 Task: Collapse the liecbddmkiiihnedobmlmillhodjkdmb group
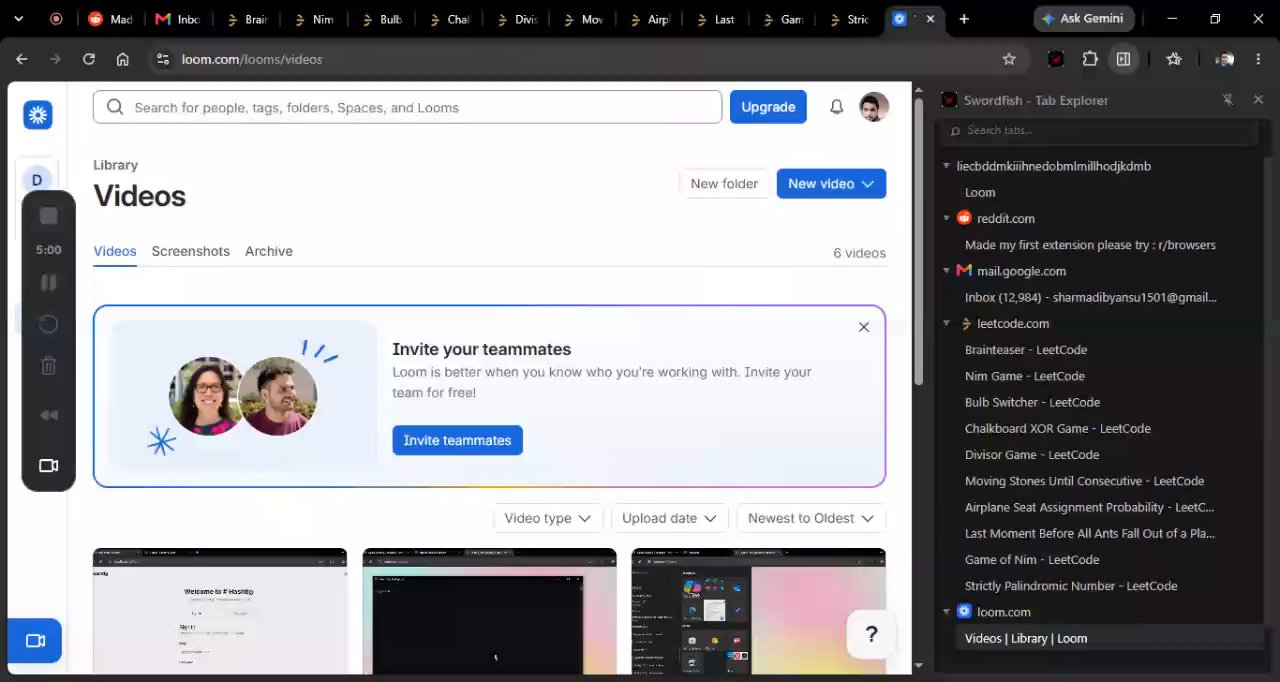pyautogui.click(x=947, y=166)
